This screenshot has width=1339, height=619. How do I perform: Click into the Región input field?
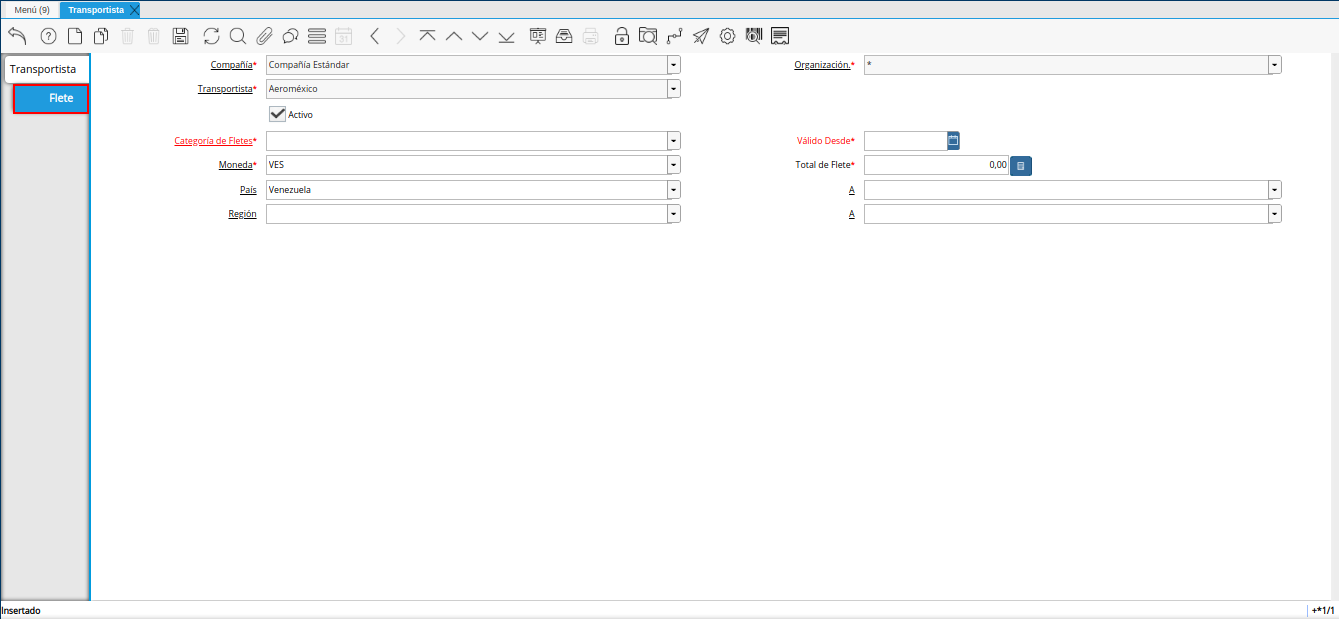pyautogui.click(x=466, y=214)
